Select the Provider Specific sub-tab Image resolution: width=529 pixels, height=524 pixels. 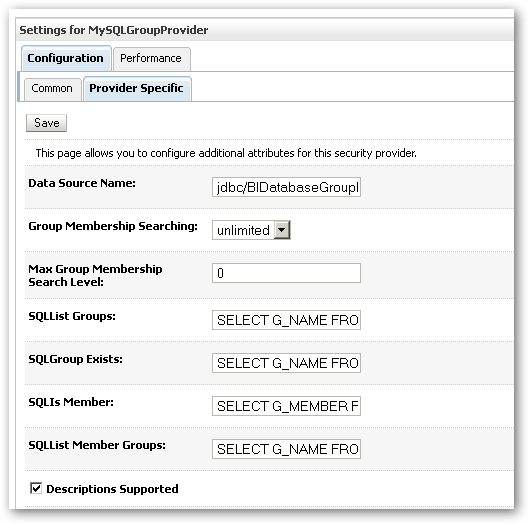137,89
